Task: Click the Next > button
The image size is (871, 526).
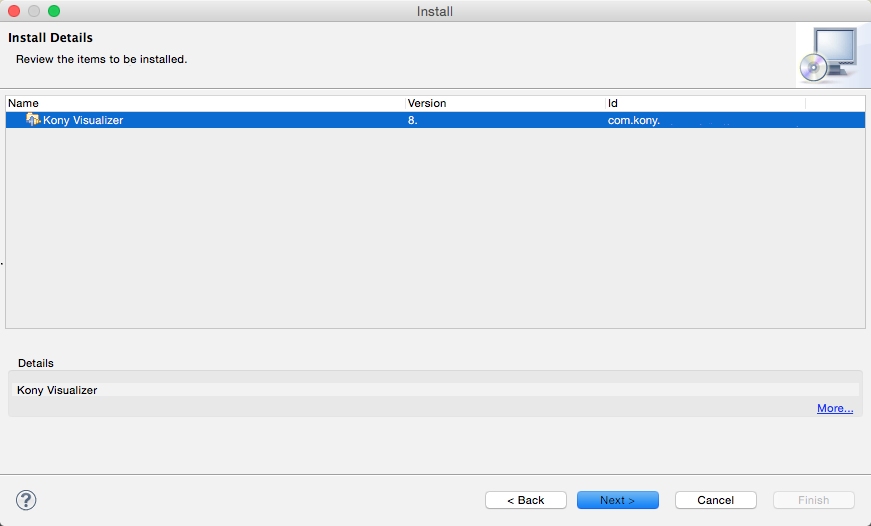Action: coord(618,500)
